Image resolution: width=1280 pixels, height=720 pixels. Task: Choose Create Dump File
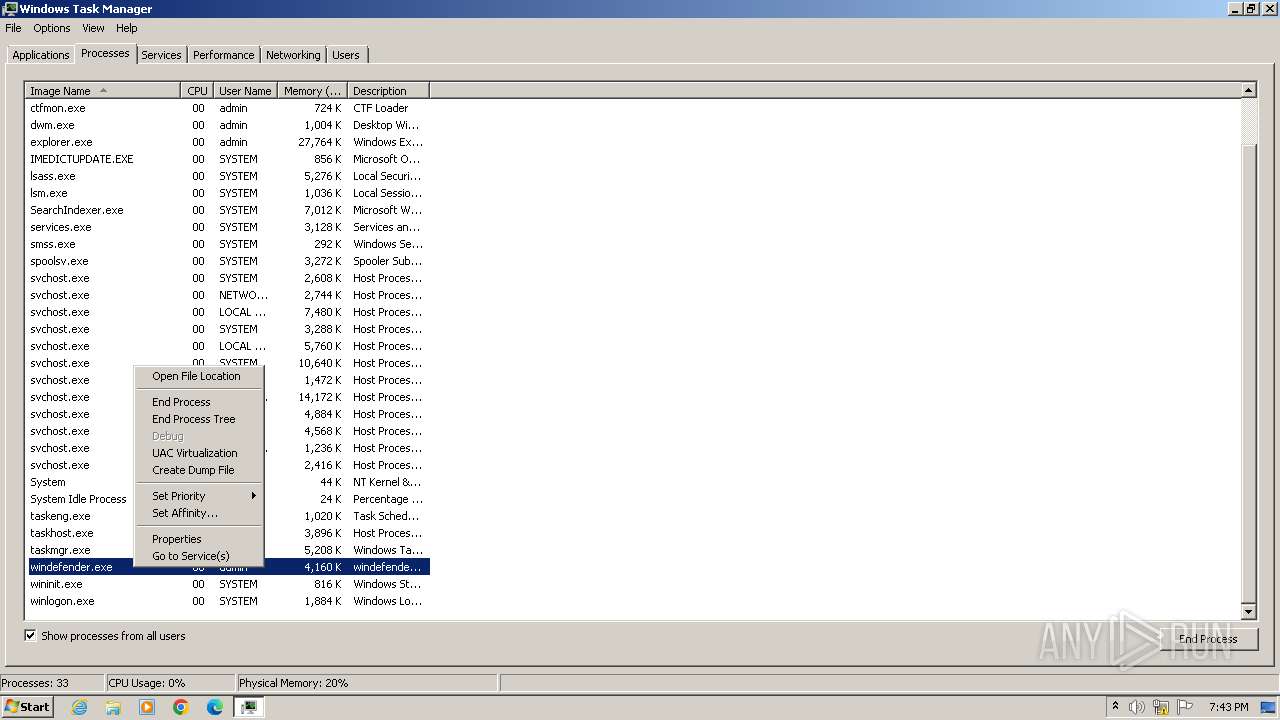pyautogui.click(x=199, y=470)
